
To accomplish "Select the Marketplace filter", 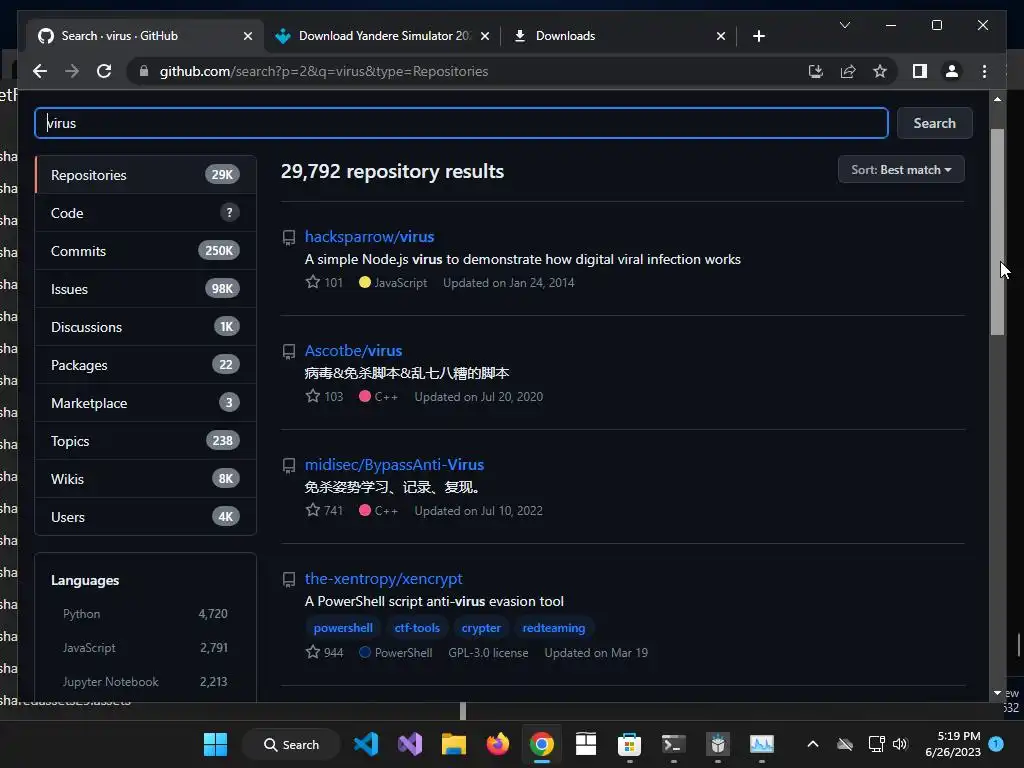I will pyautogui.click(x=145, y=403).
